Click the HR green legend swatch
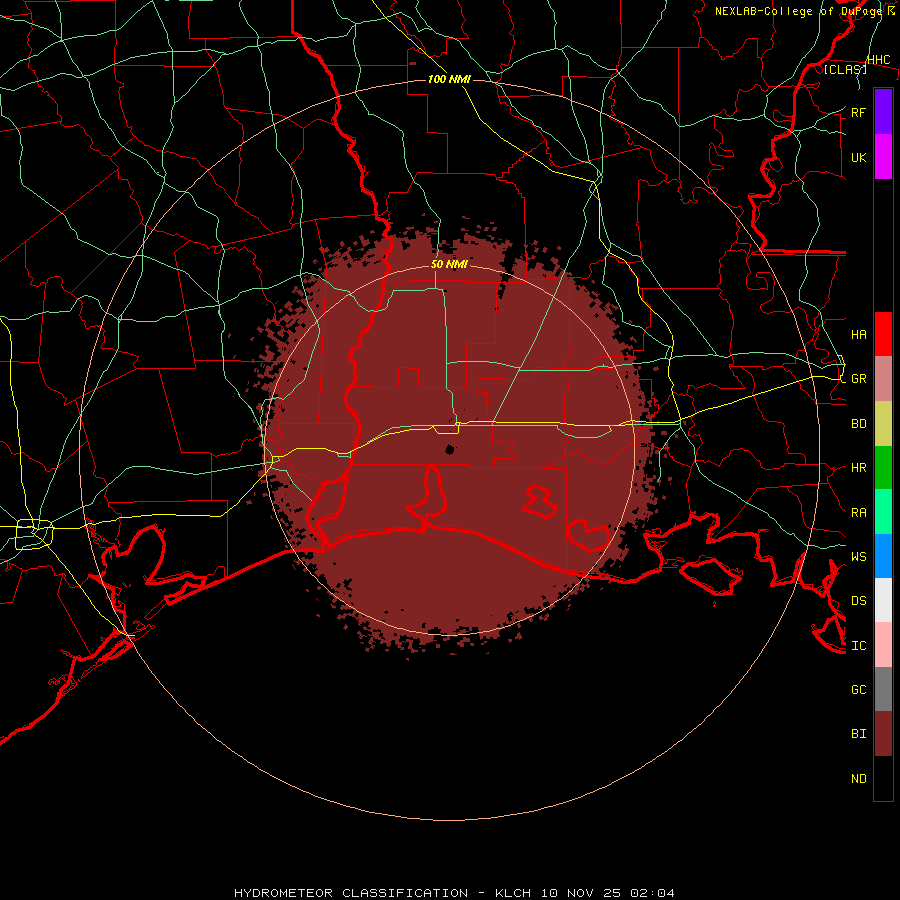Viewport: 900px width, 900px height. tap(883, 468)
